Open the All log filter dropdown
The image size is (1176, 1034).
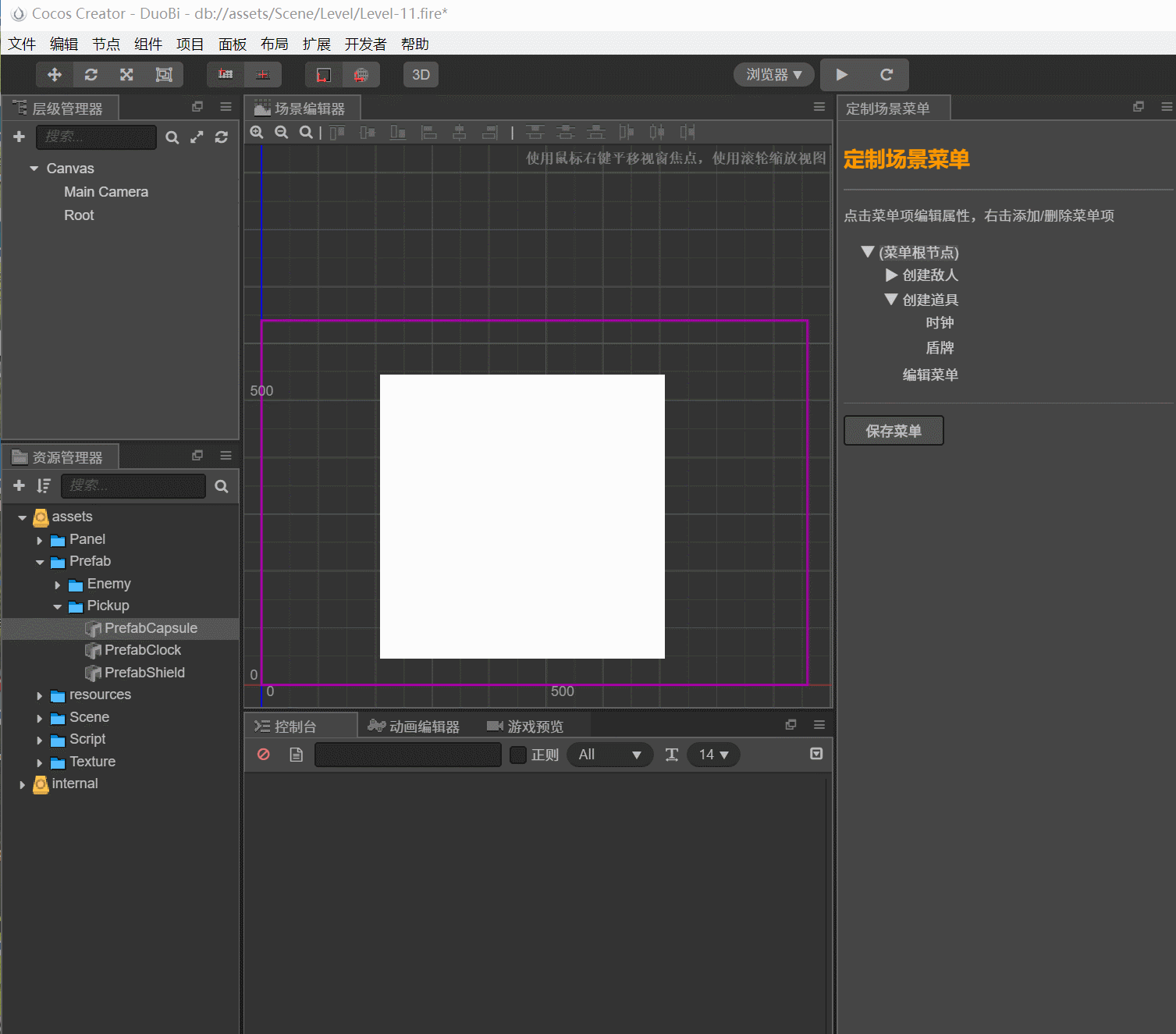tap(609, 755)
